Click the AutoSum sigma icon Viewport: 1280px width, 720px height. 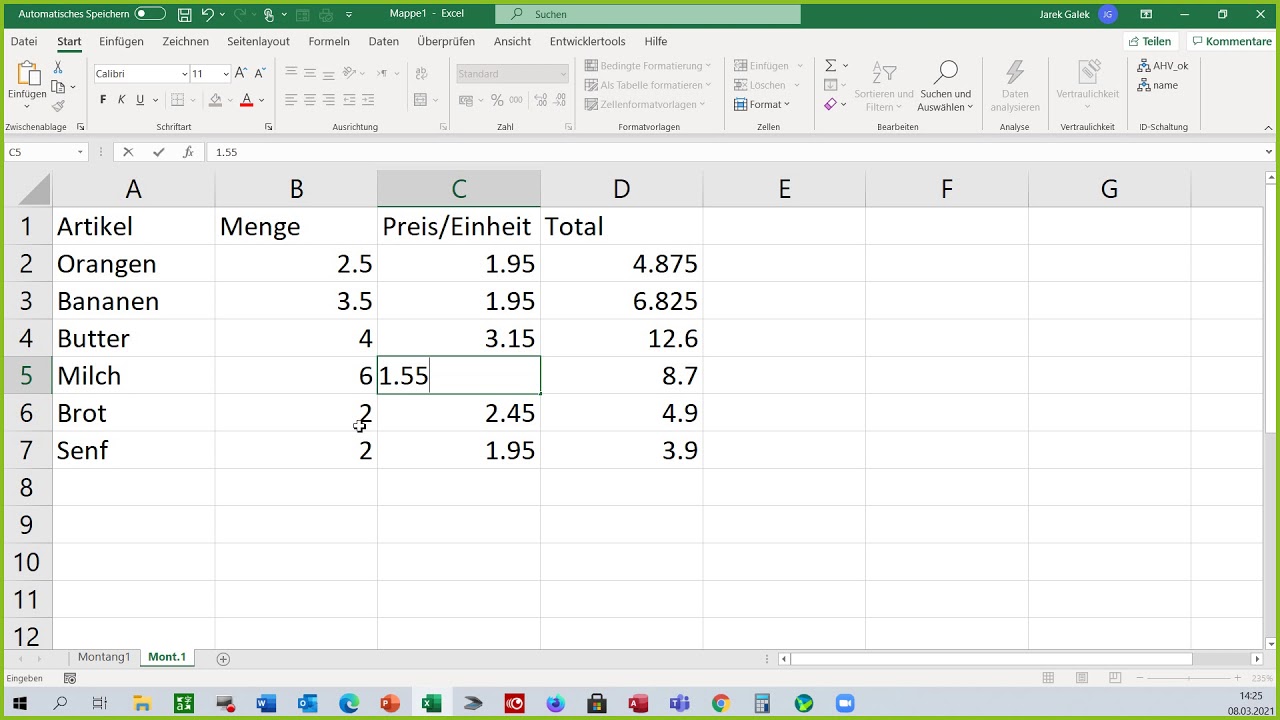(x=831, y=65)
